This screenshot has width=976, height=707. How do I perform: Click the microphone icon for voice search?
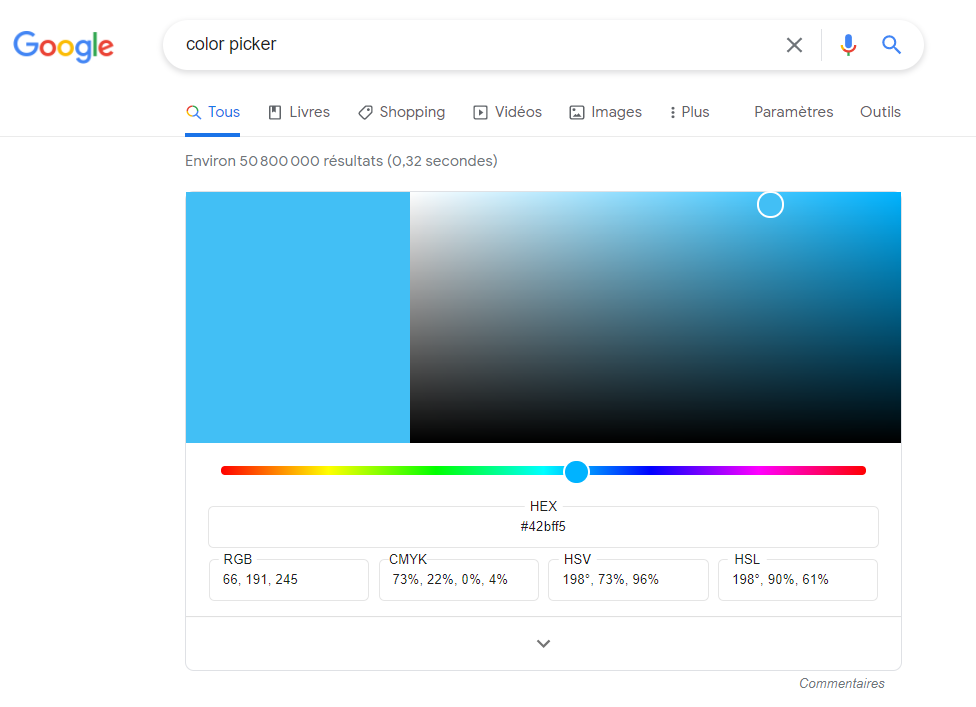848,44
